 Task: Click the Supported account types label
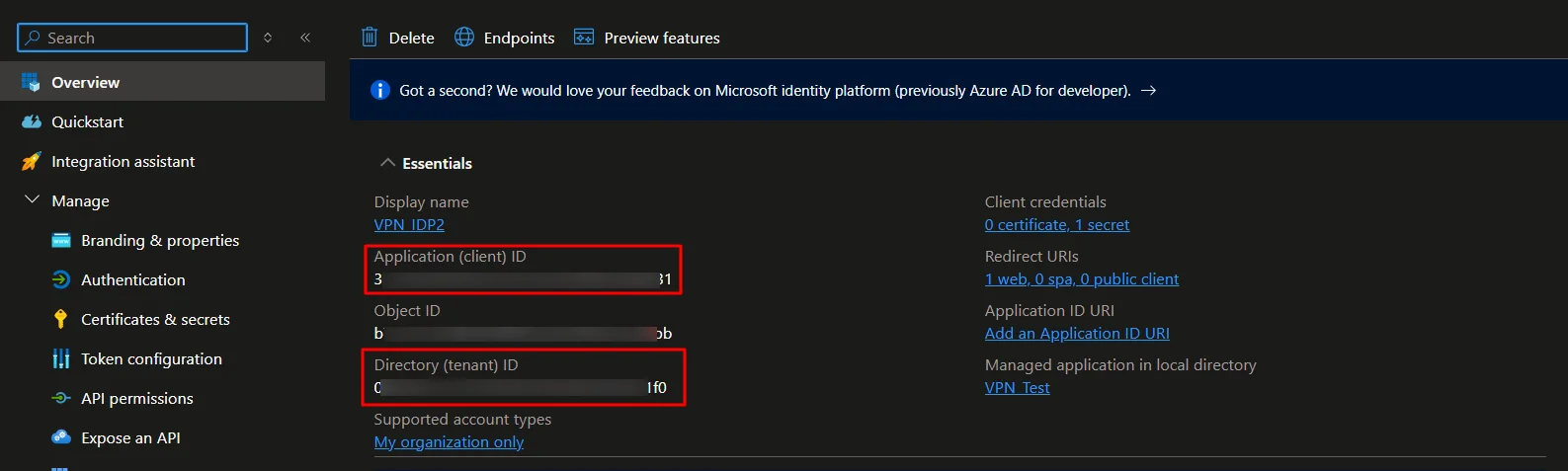(x=462, y=419)
